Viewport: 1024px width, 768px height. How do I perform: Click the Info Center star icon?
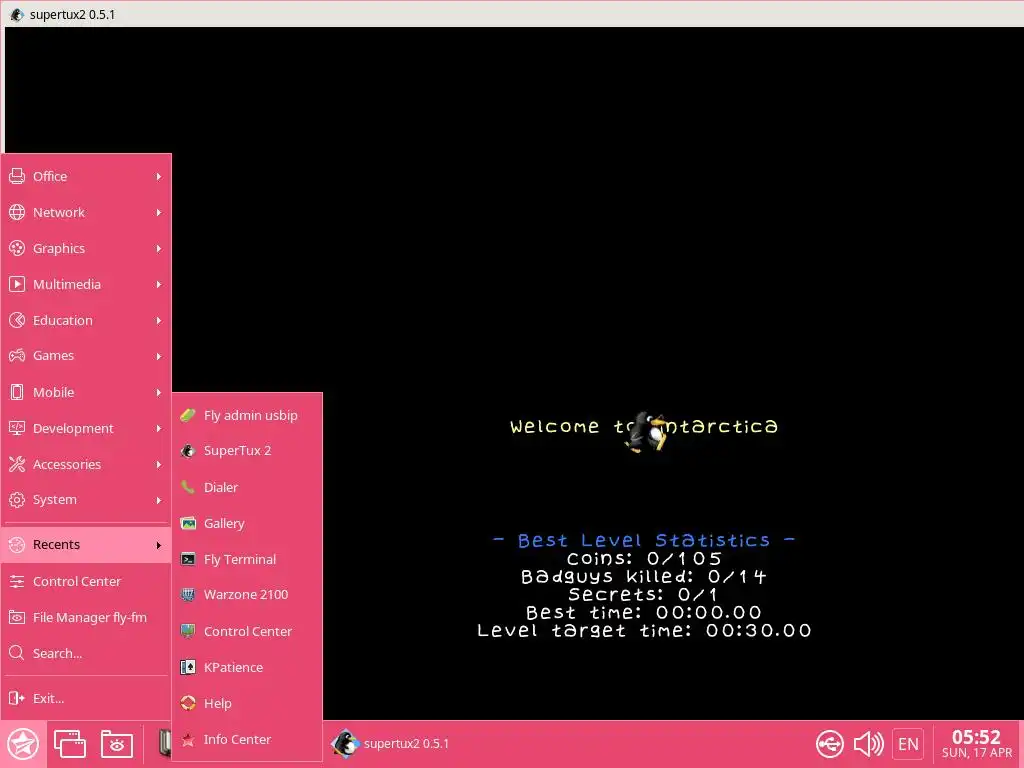tap(188, 739)
